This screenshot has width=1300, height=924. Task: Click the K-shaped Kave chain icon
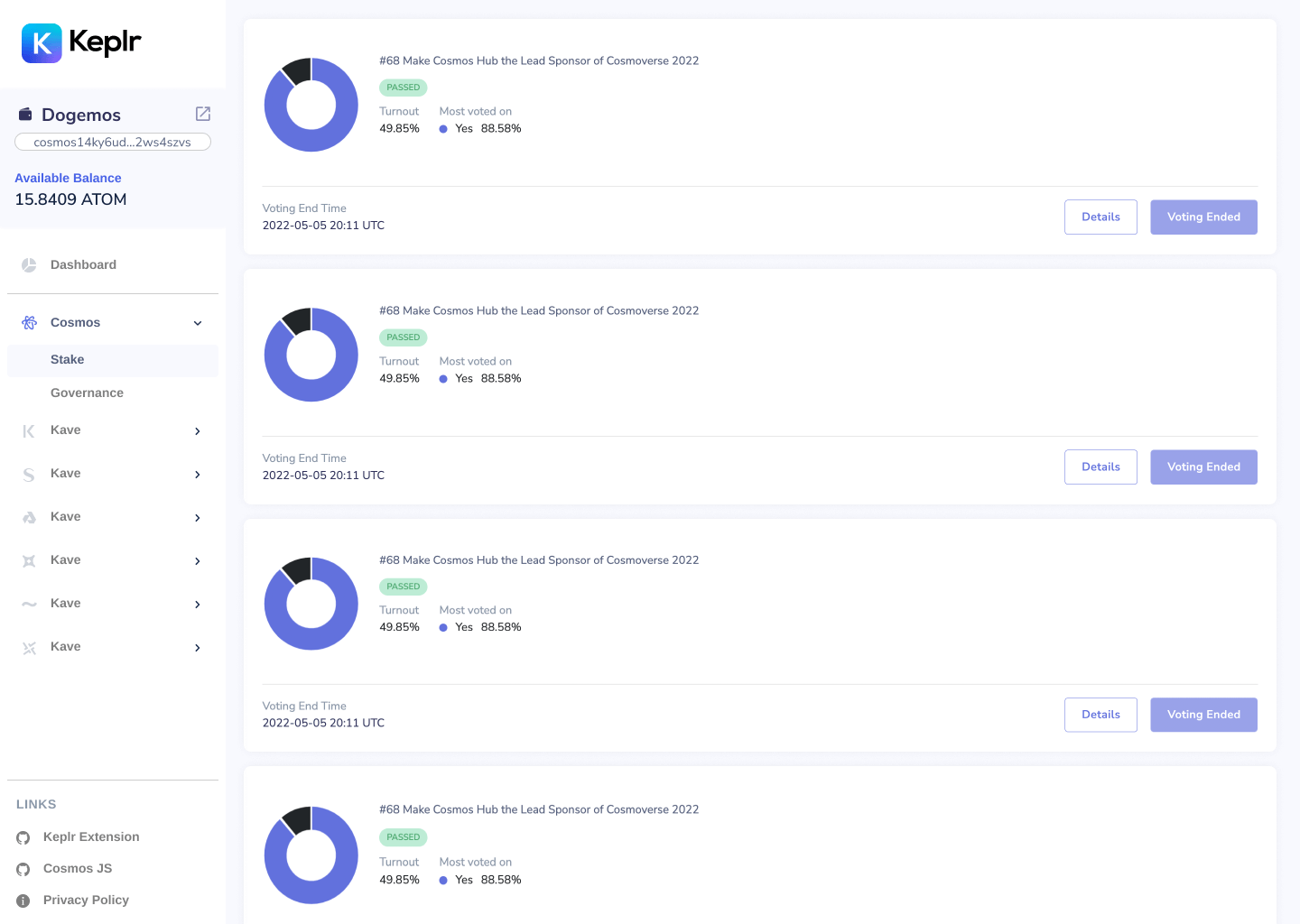click(x=28, y=430)
